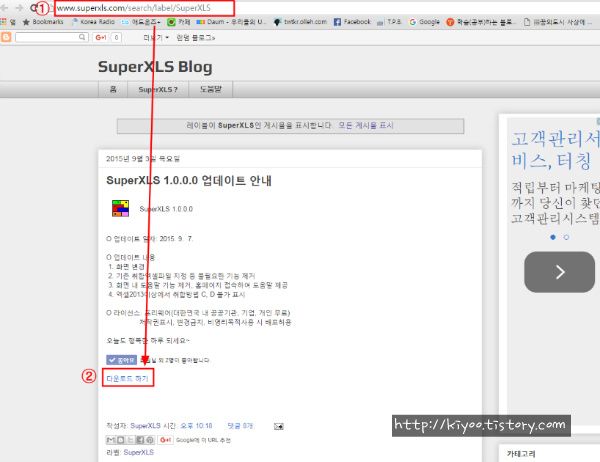Image resolution: width=600 pixels, height=462 pixels.
Task: Click the browser back arrow
Action: click(x=4, y=8)
